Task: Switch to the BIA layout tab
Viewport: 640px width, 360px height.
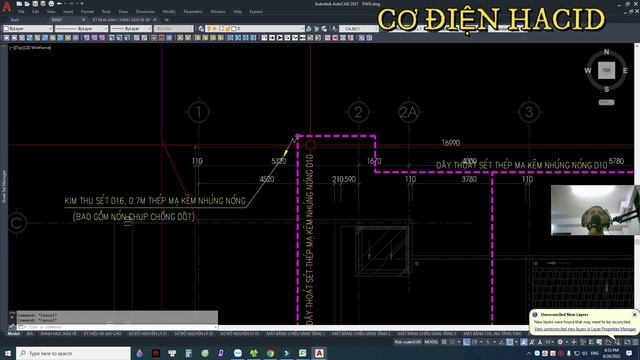Action: (x=30, y=334)
